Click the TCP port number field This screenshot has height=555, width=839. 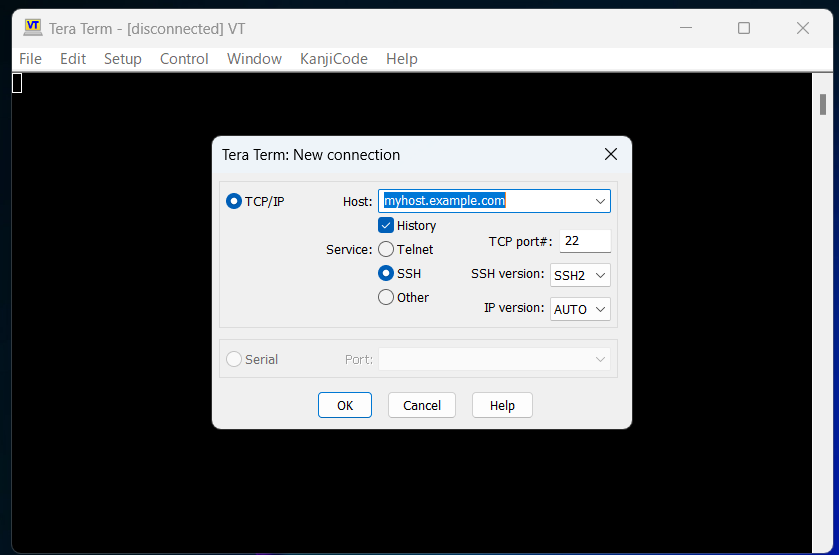585,241
